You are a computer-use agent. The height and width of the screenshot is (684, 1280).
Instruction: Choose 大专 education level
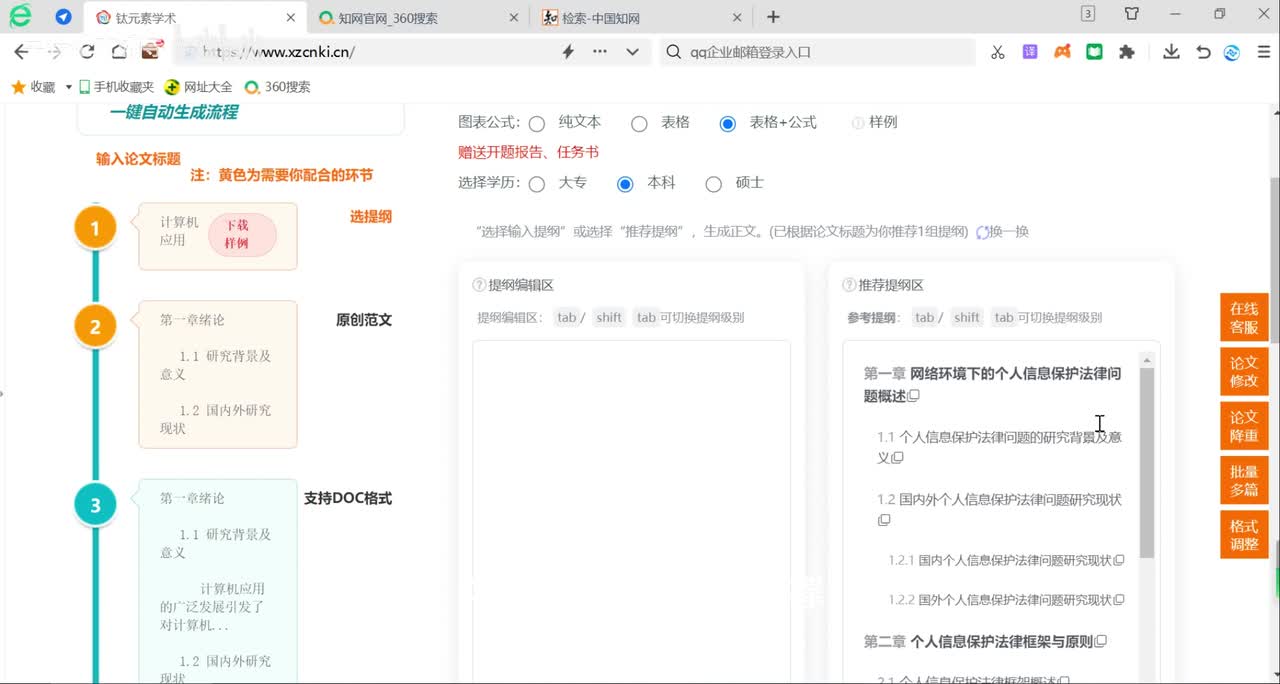pyautogui.click(x=537, y=184)
